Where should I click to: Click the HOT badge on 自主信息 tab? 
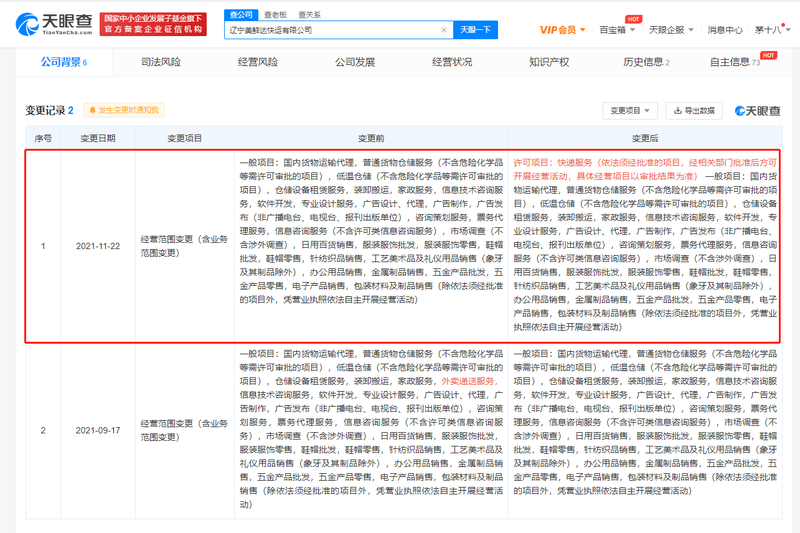[x=768, y=55]
